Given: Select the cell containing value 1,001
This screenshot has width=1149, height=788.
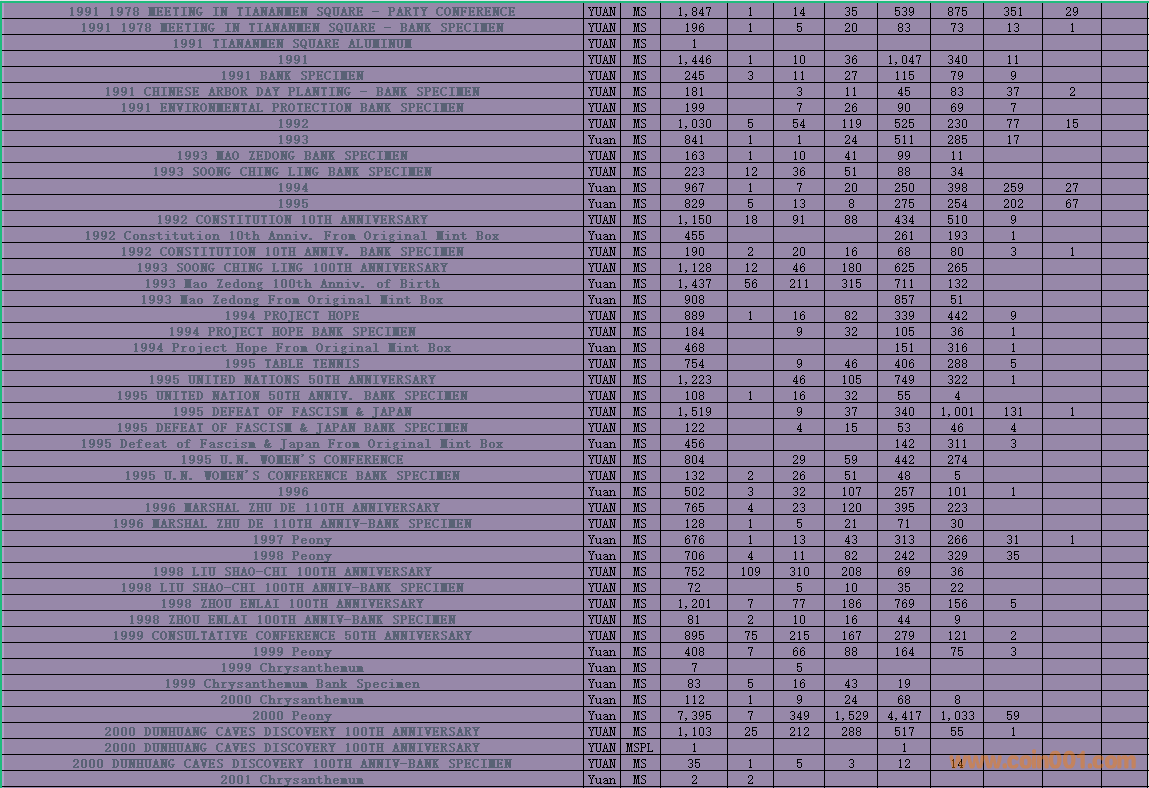Looking at the screenshot, I should click(x=957, y=412).
